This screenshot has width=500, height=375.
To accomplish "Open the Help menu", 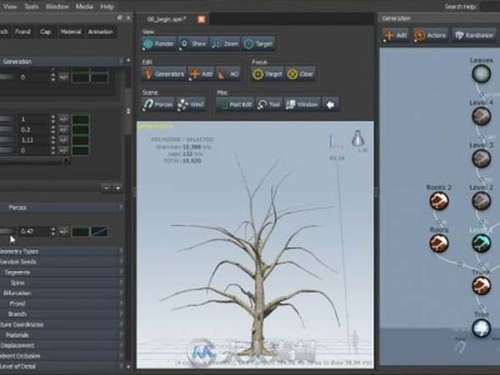I will coord(107,6).
